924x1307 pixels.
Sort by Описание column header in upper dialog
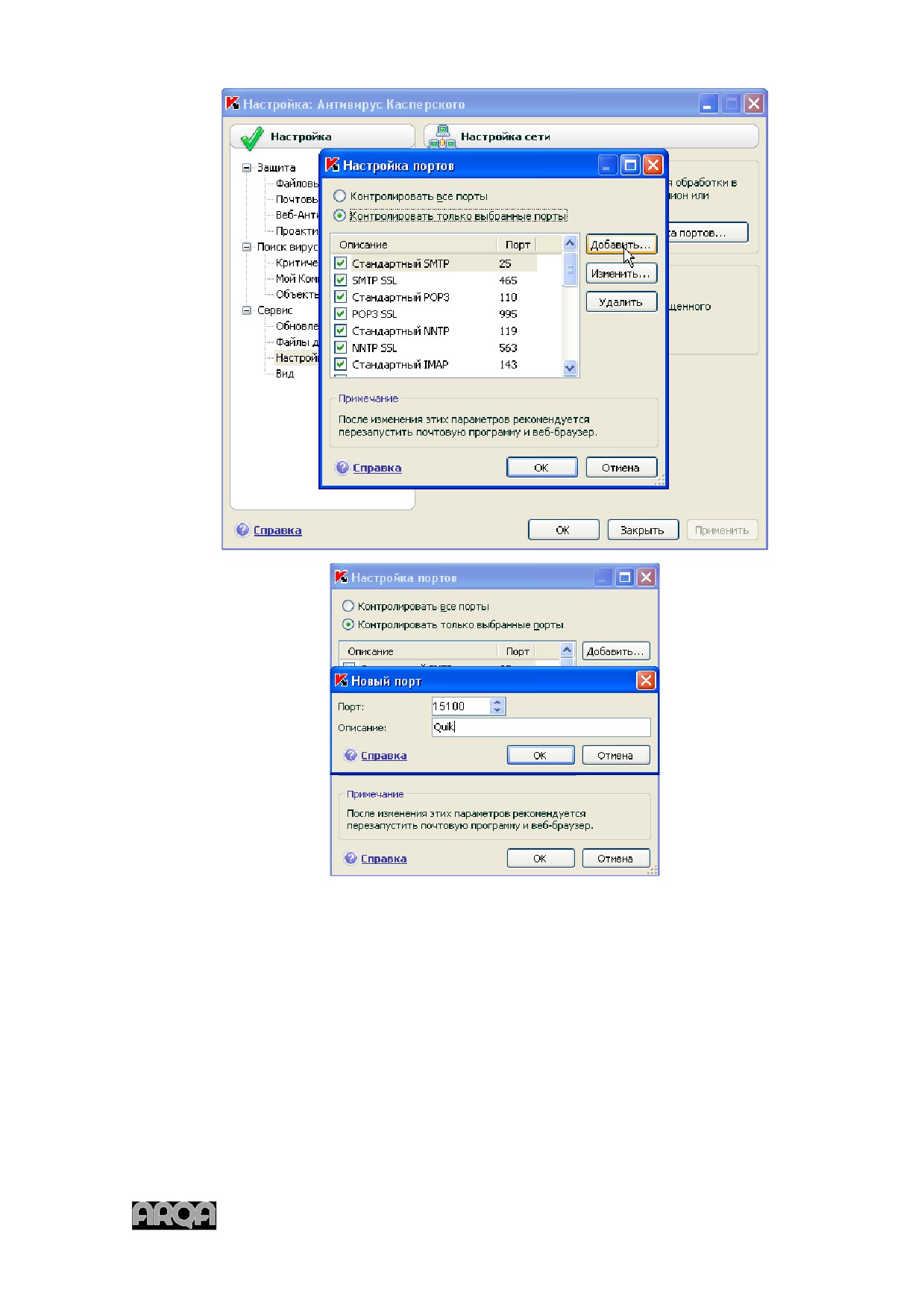pyautogui.click(x=414, y=245)
